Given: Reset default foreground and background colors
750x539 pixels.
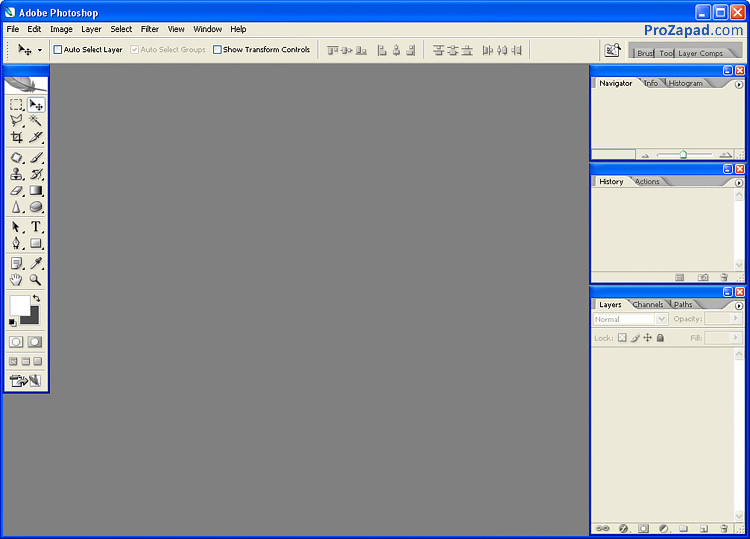Looking at the screenshot, I should (12, 323).
